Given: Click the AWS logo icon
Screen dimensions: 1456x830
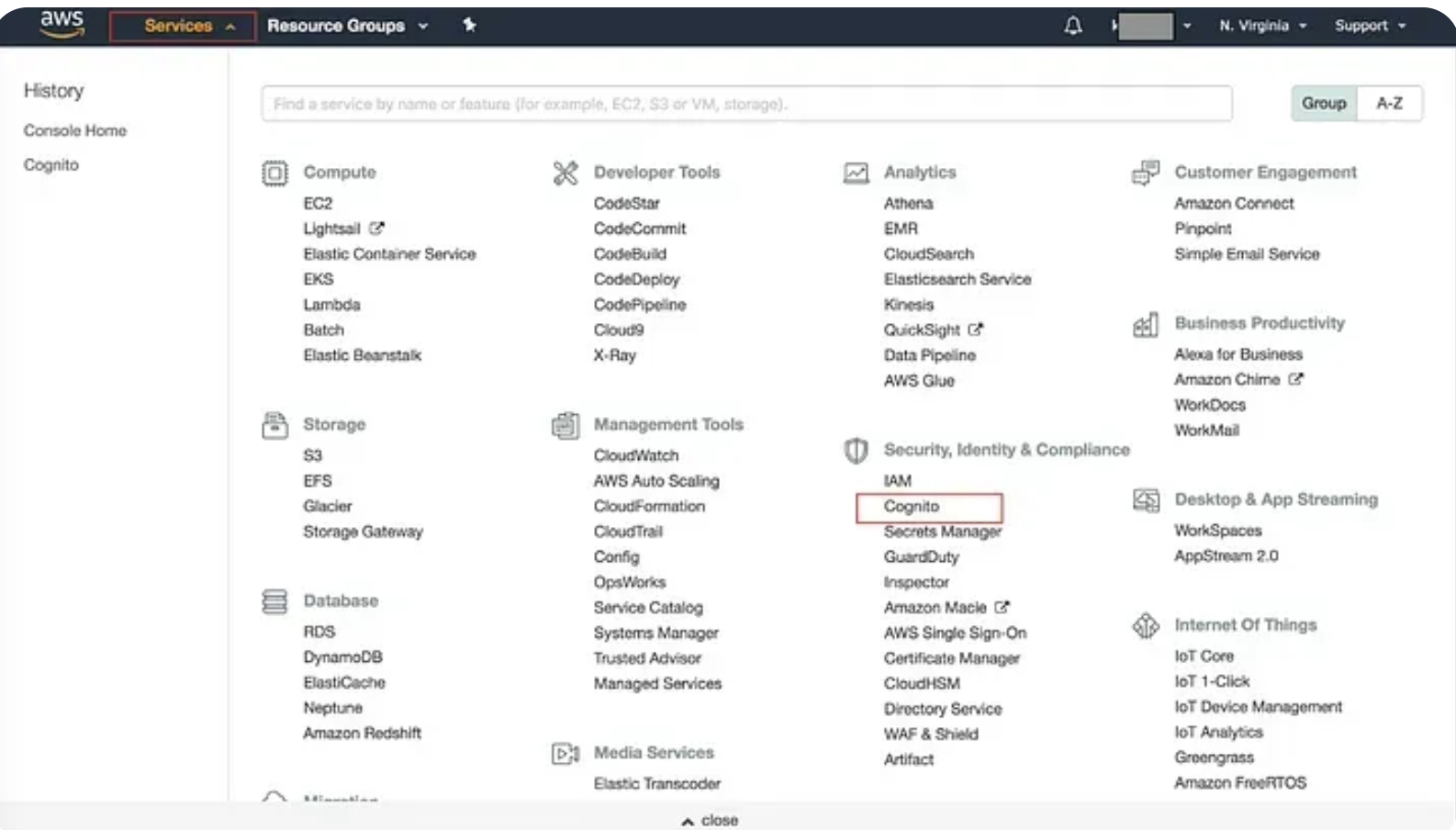Looking at the screenshot, I should (62, 24).
